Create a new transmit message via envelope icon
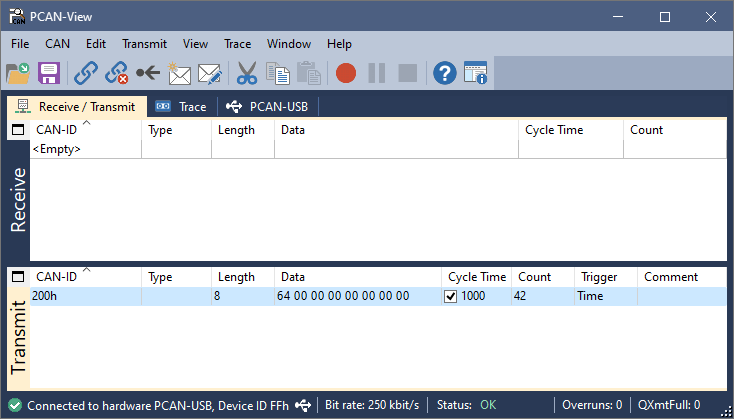The width and height of the screenshot is (734, 419). point(179,74)
